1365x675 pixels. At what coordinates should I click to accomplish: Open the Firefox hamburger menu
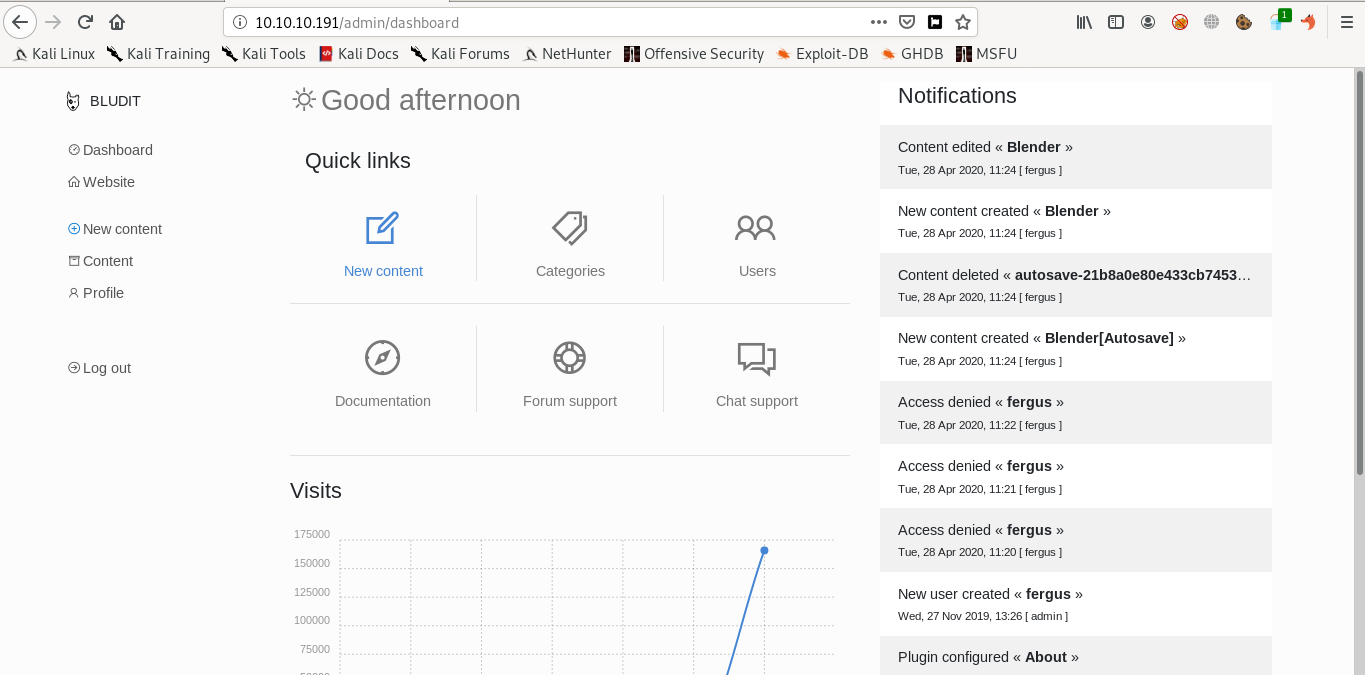click(1346, 22)
